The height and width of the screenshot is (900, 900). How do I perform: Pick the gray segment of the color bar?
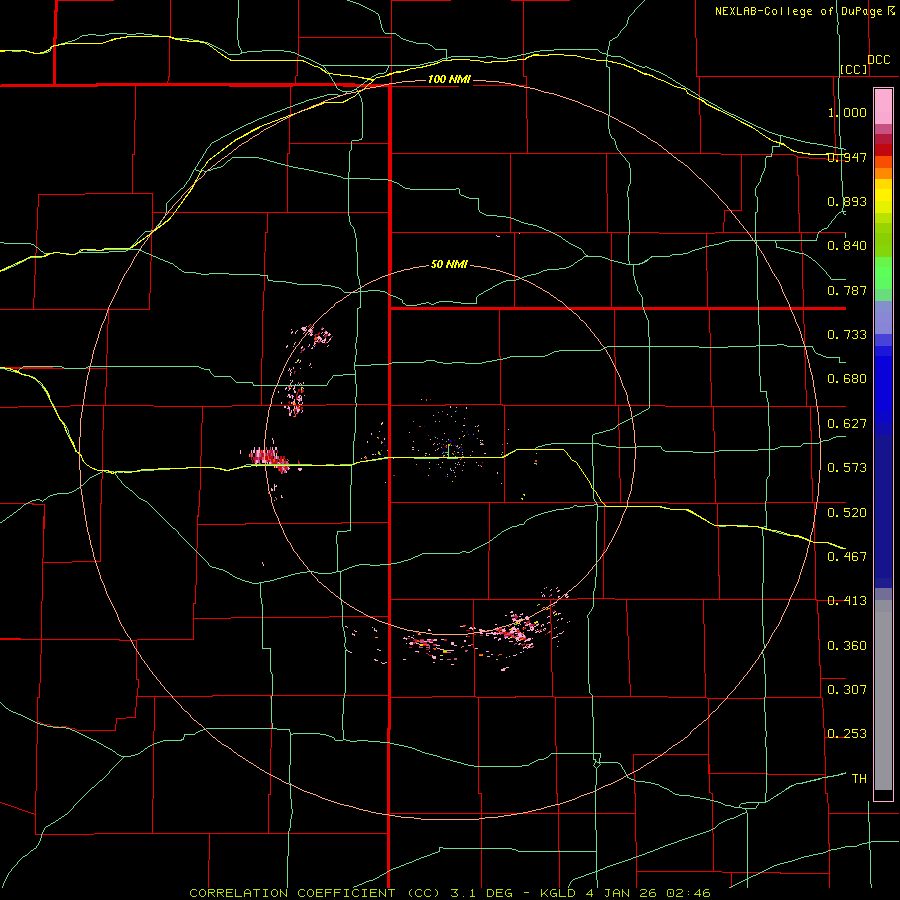(x=883, y=695)
